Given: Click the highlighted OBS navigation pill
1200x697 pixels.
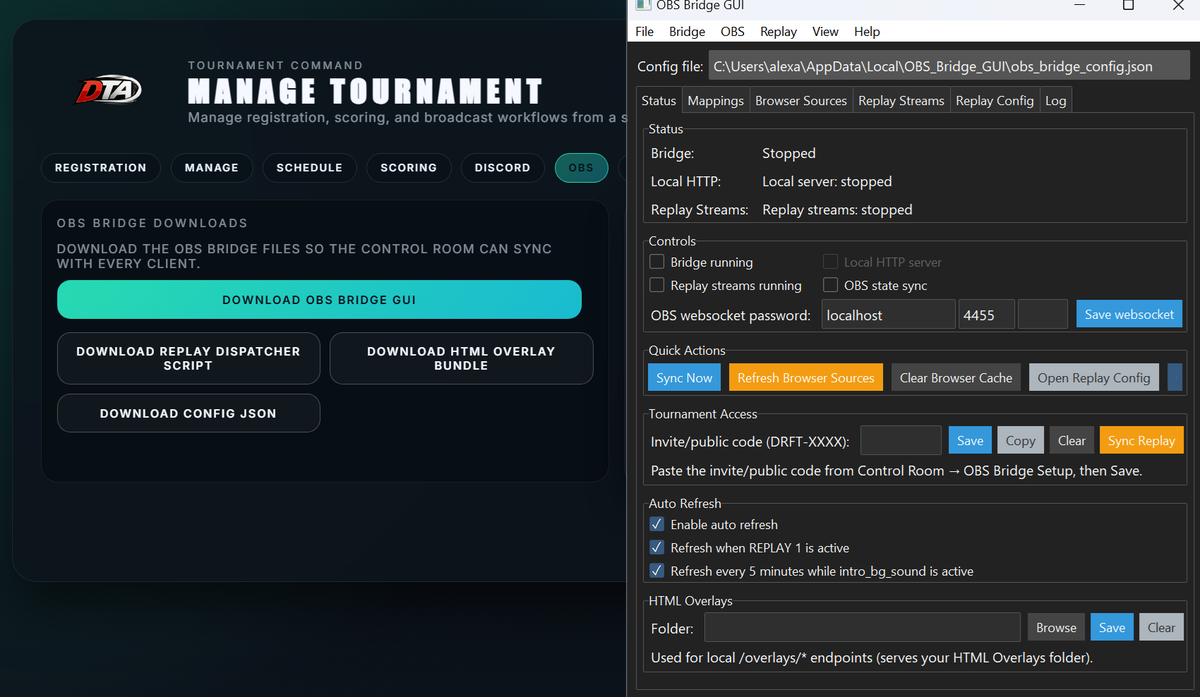Looking at the screenshot, I should 581,168.
